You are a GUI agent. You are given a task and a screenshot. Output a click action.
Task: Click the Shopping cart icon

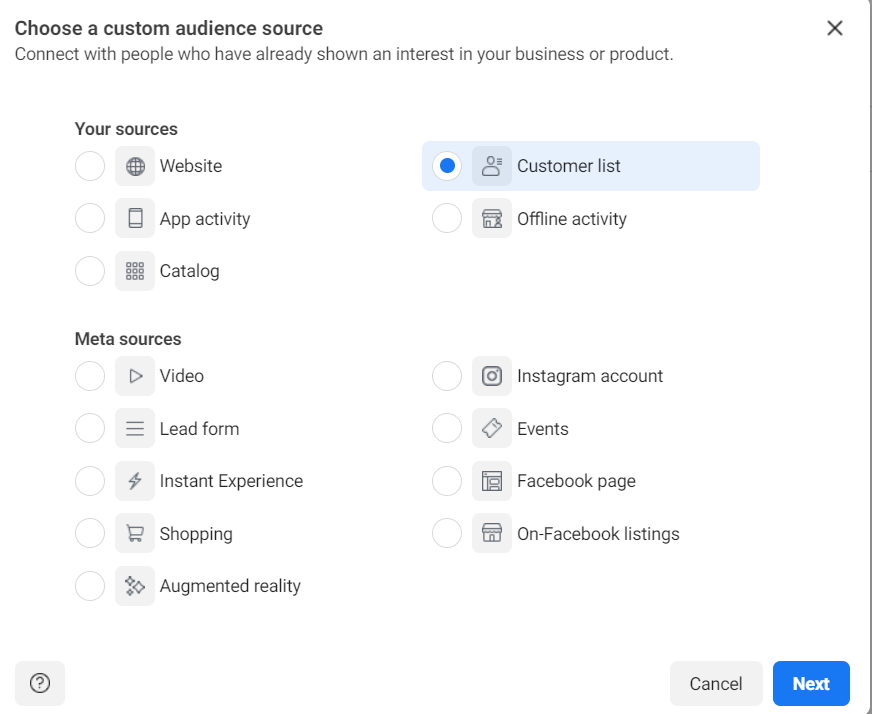135,533
